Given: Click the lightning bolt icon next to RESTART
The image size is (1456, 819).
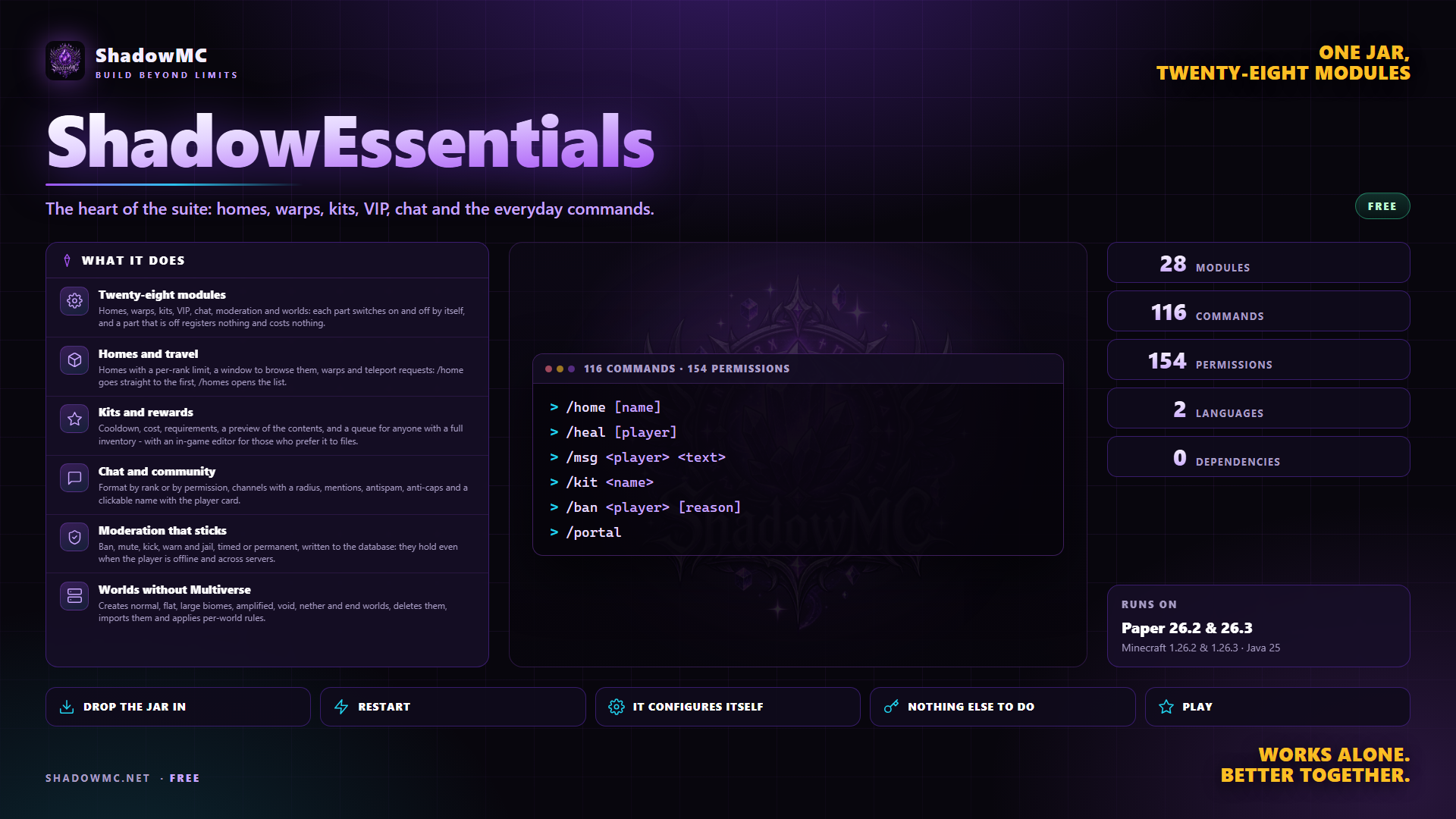Looking at the screenshot, I should (341, 707).
